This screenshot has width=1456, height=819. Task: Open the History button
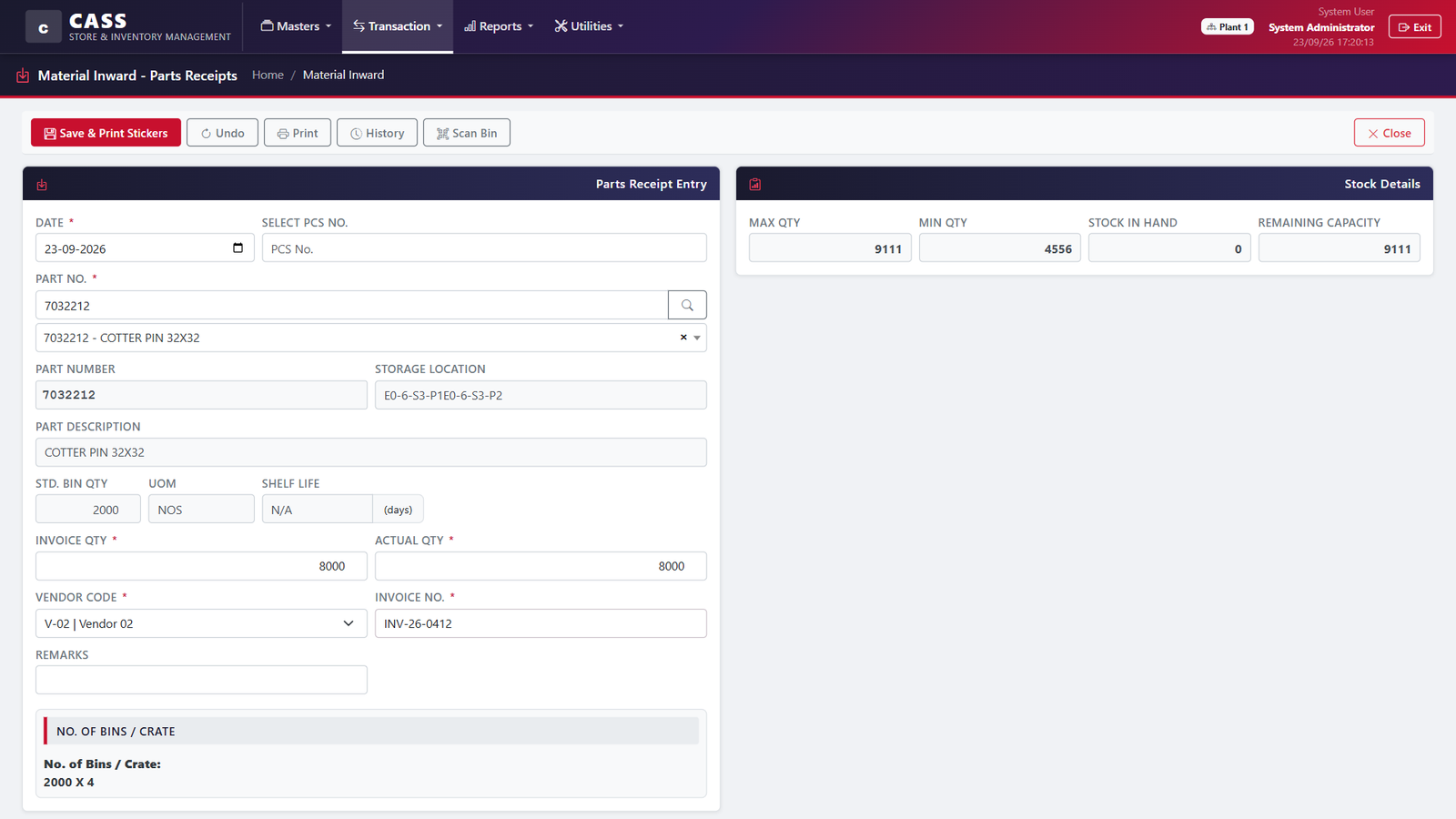(x=377, y=133)
